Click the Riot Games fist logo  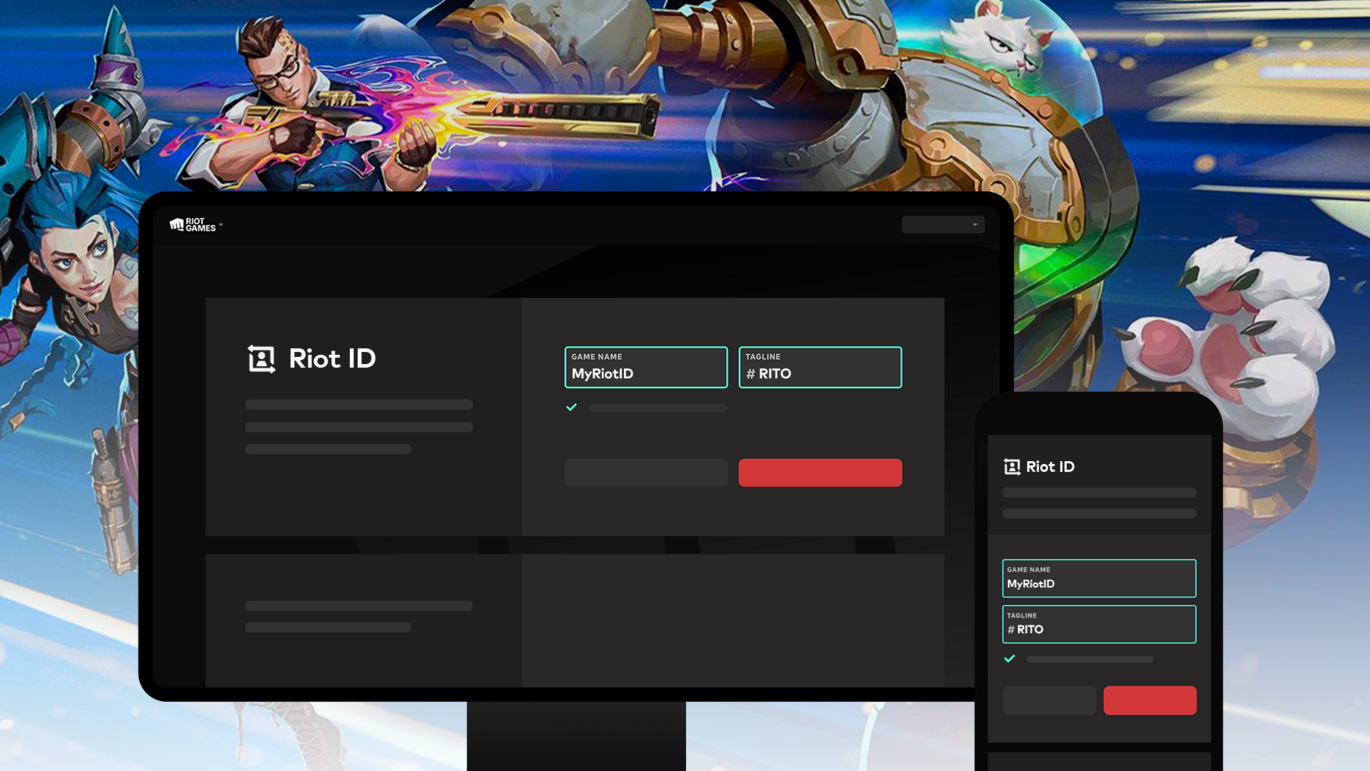175,224
